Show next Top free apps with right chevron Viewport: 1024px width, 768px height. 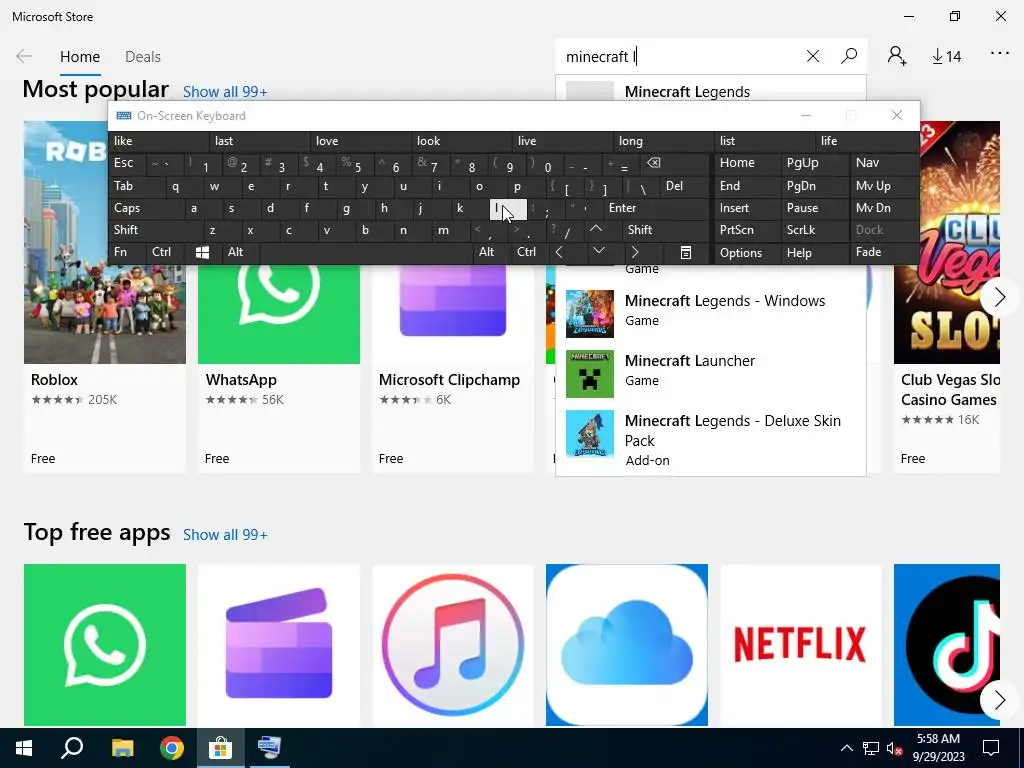coord(999,700)
